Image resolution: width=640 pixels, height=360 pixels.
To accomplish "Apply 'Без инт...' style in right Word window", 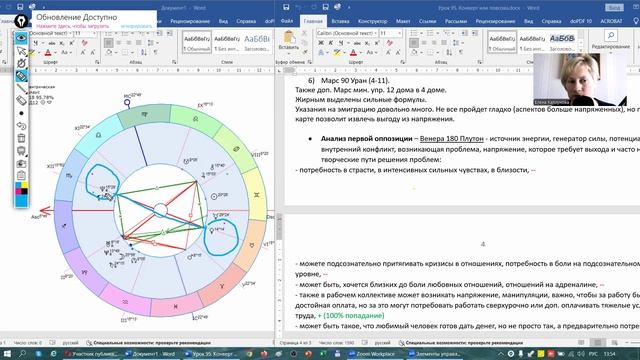I will coord(532,42).
